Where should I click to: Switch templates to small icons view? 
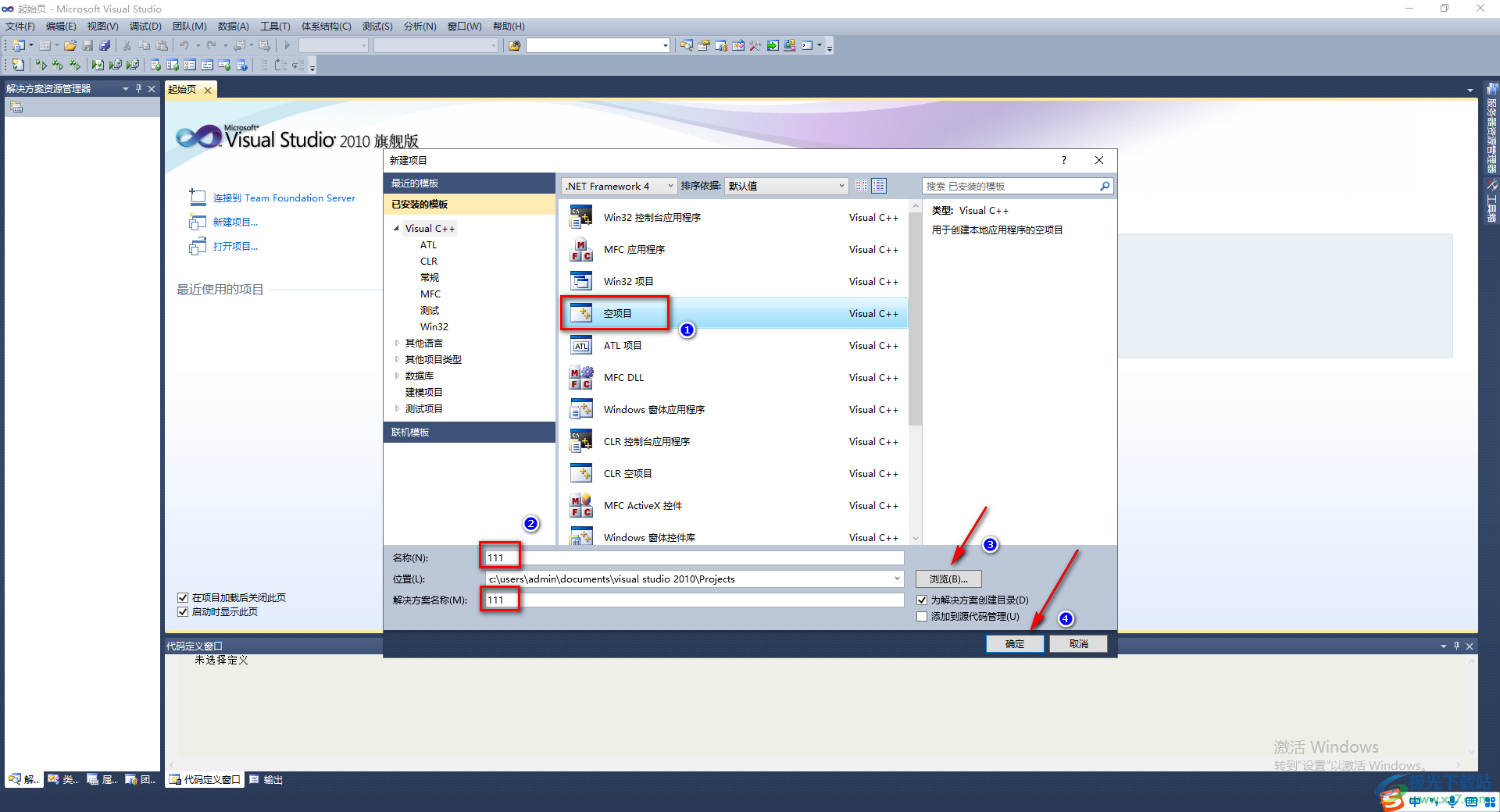[x=861, y=186]
